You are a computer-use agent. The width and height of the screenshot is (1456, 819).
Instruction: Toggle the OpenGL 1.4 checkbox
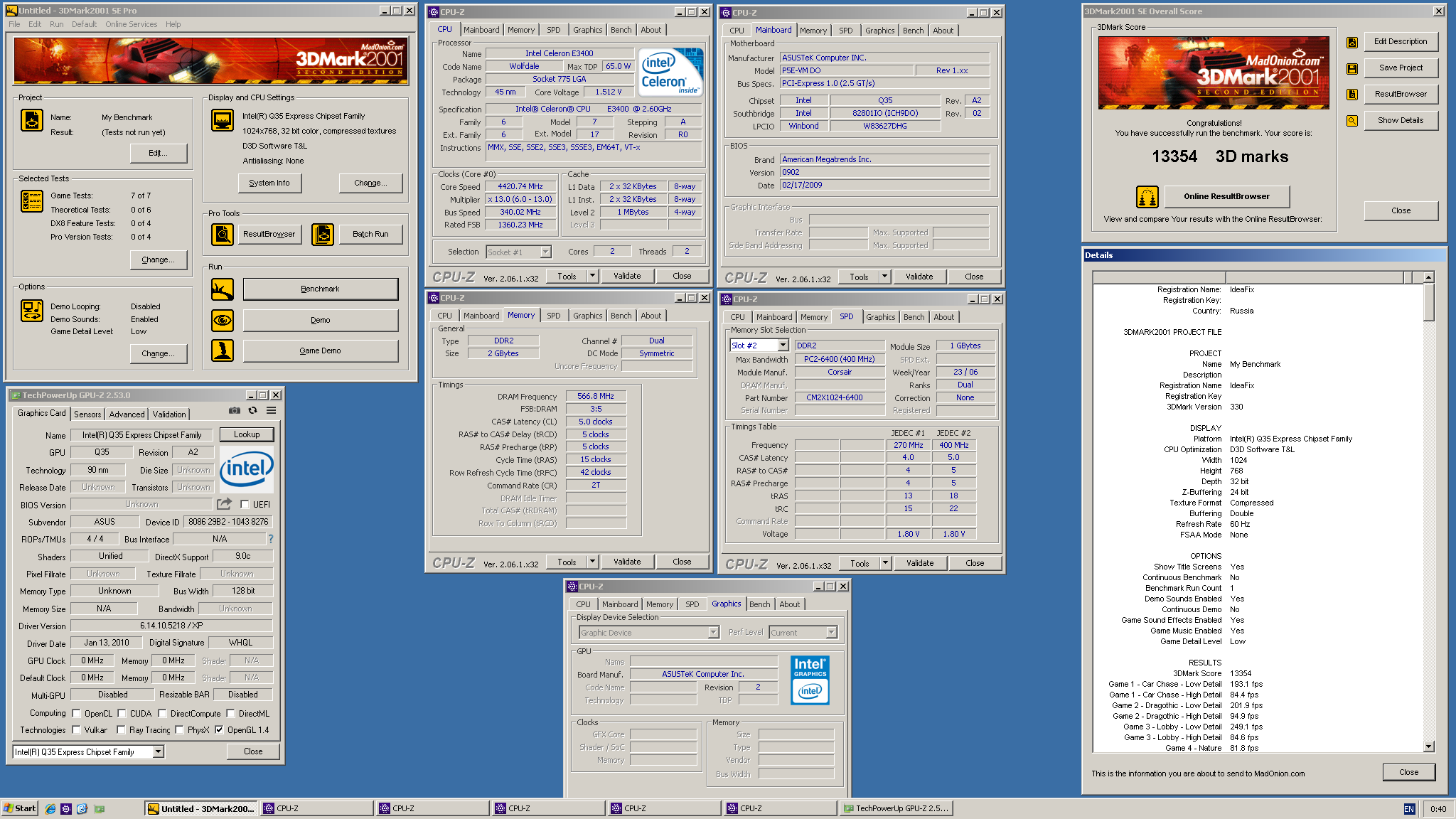pyautogui.click(x=219, y=729)
